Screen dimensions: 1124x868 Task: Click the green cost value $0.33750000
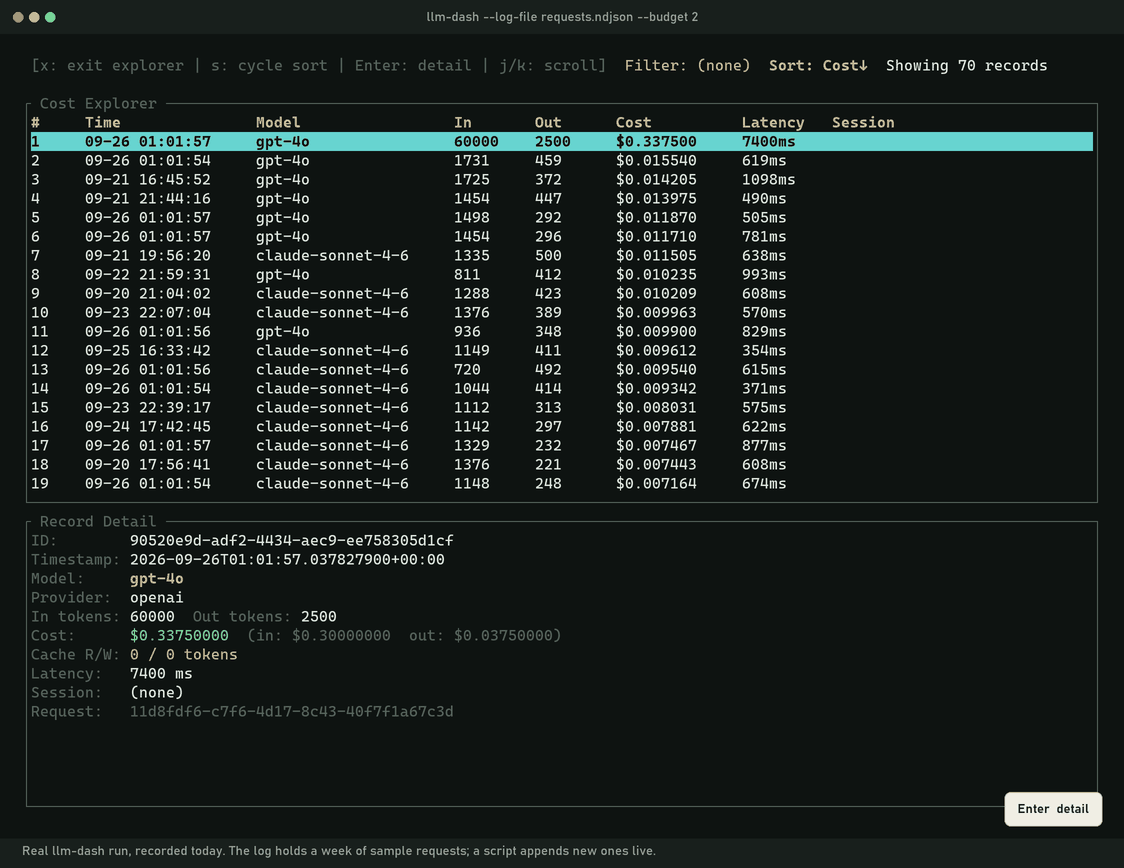179,635
